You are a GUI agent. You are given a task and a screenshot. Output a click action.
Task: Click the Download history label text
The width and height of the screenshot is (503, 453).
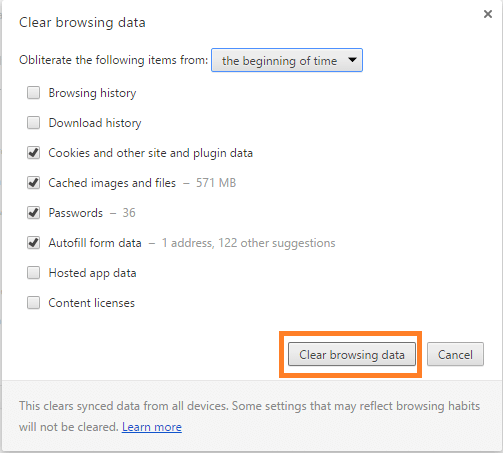tap(95, 123)
